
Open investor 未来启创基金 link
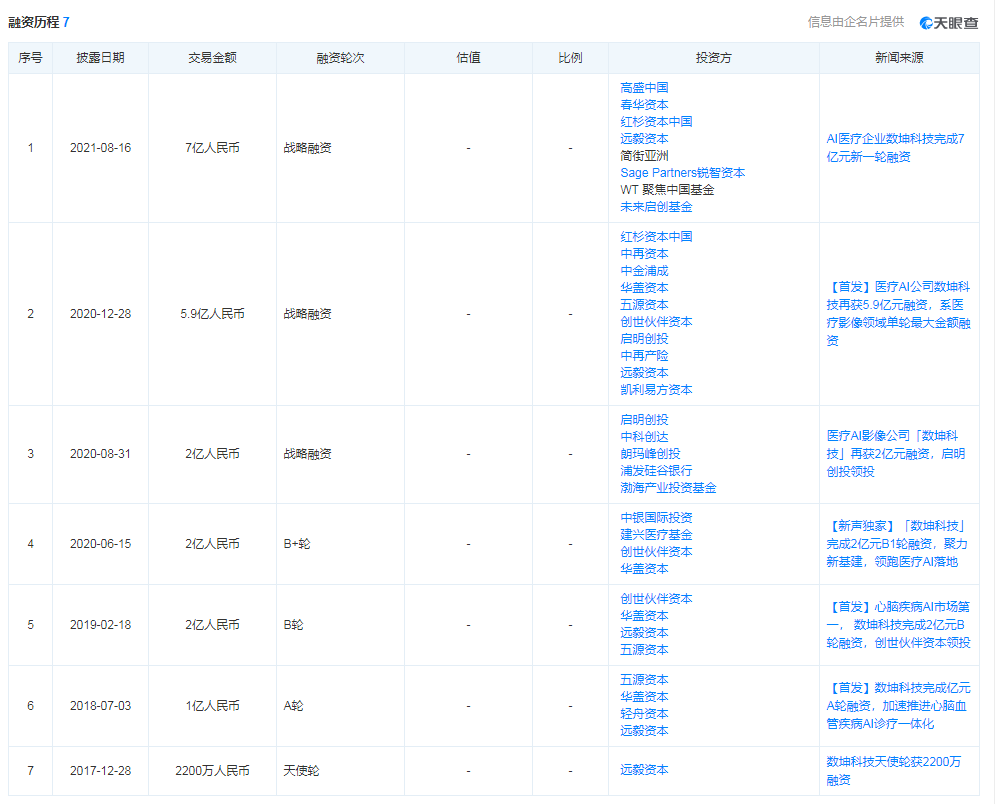click(x=656, y=207)
